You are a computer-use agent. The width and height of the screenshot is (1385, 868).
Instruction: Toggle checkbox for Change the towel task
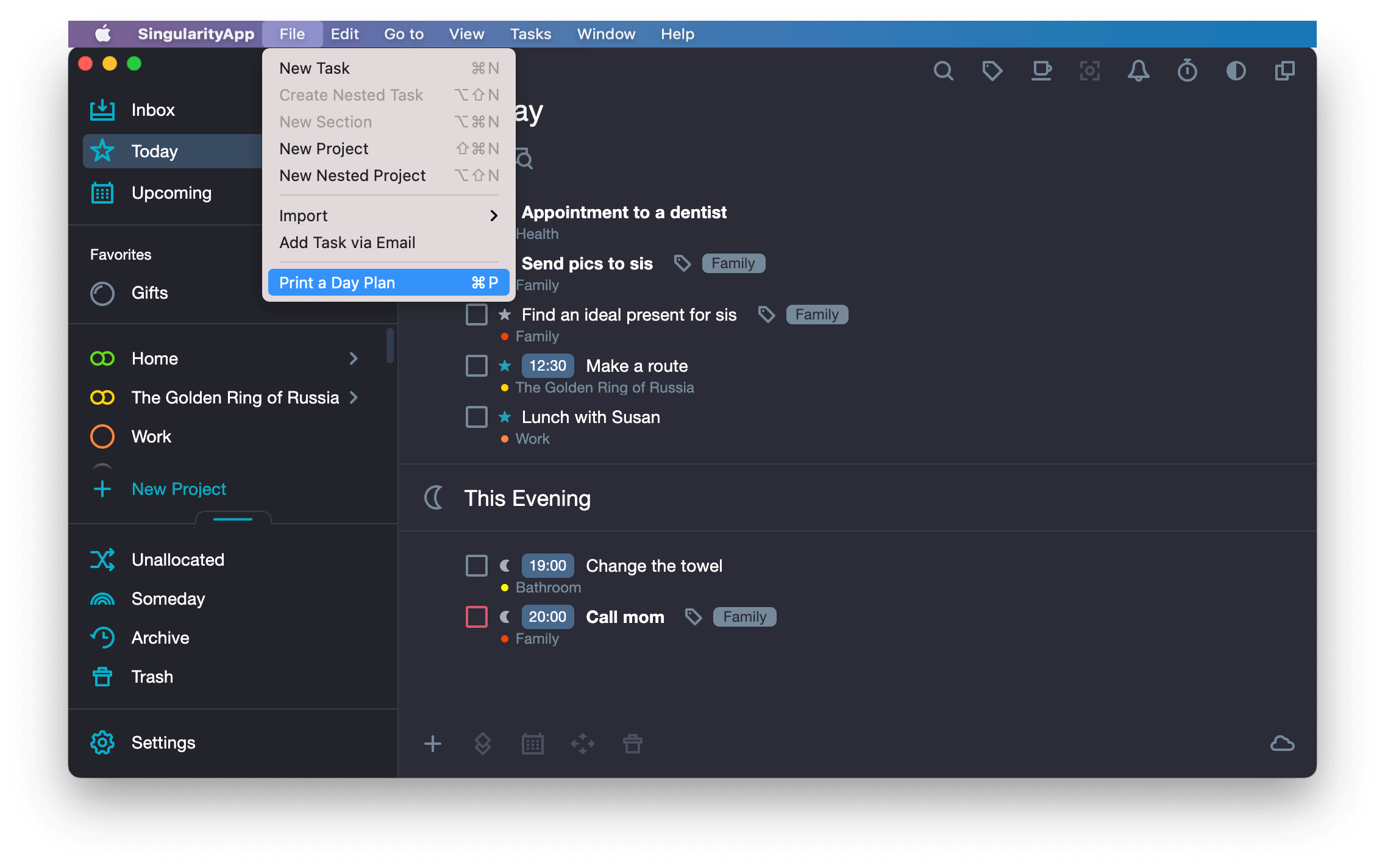tap(476, 565)
